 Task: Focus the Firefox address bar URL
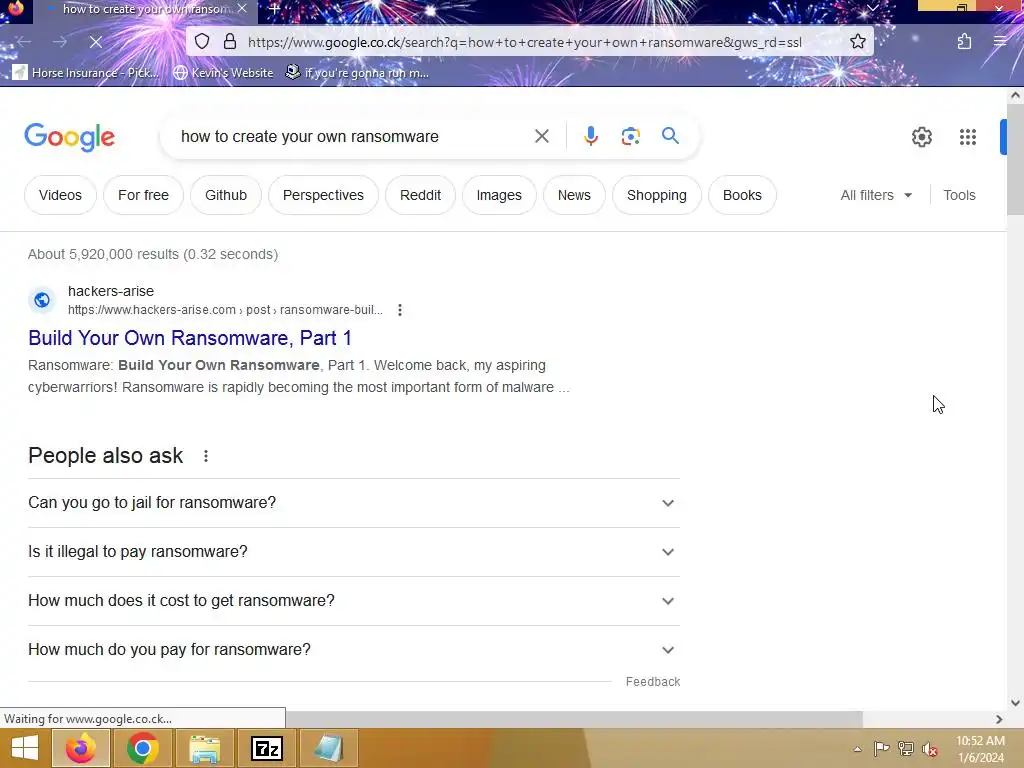pos(524,42)
